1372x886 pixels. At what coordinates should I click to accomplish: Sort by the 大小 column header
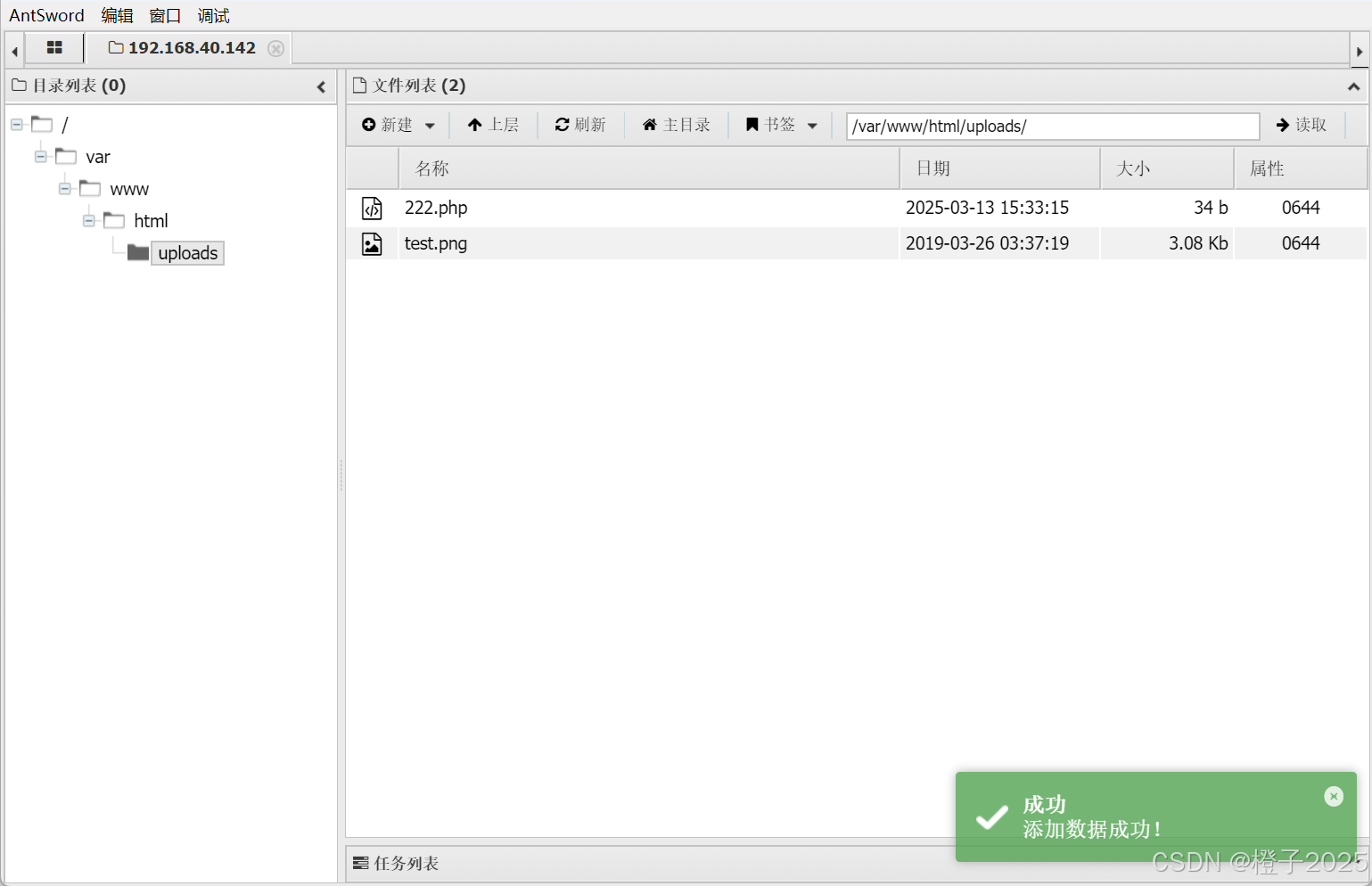coord(1168,168)
